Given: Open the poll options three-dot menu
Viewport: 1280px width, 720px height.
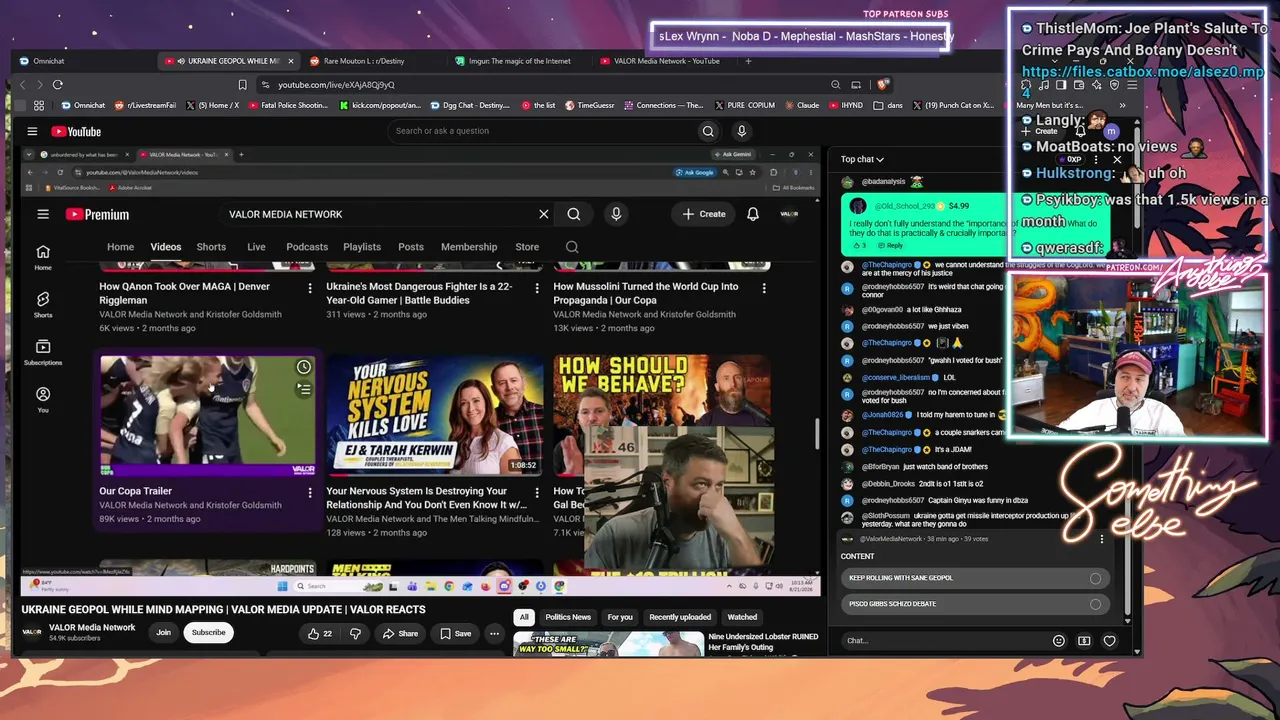Looking at the screenshot, I should [1102, 539].
